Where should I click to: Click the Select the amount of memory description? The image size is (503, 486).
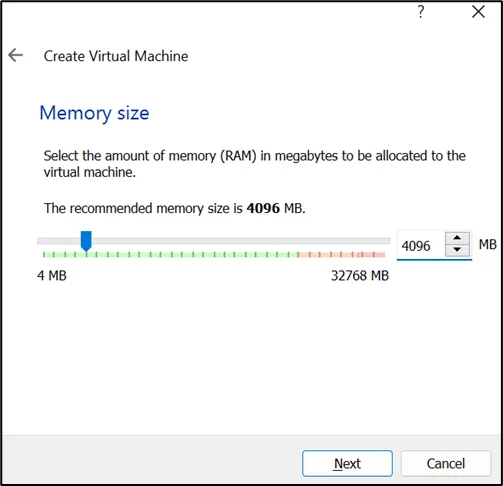[x=255, y=164]
